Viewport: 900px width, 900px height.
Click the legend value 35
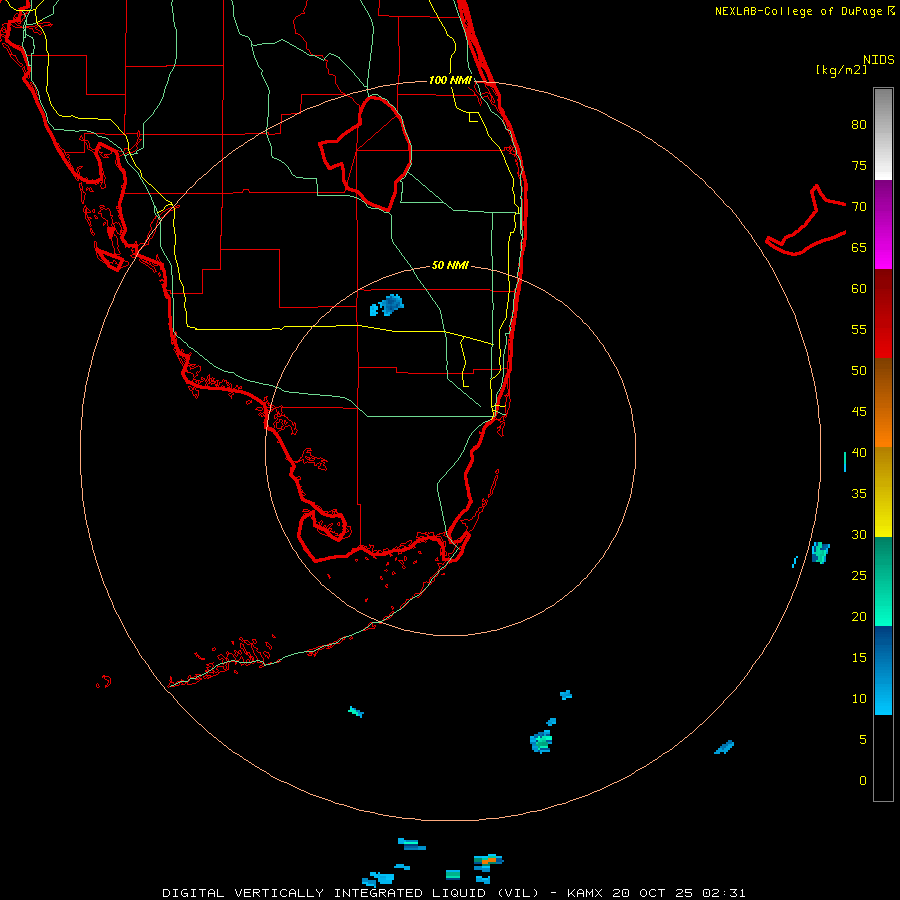859,494
